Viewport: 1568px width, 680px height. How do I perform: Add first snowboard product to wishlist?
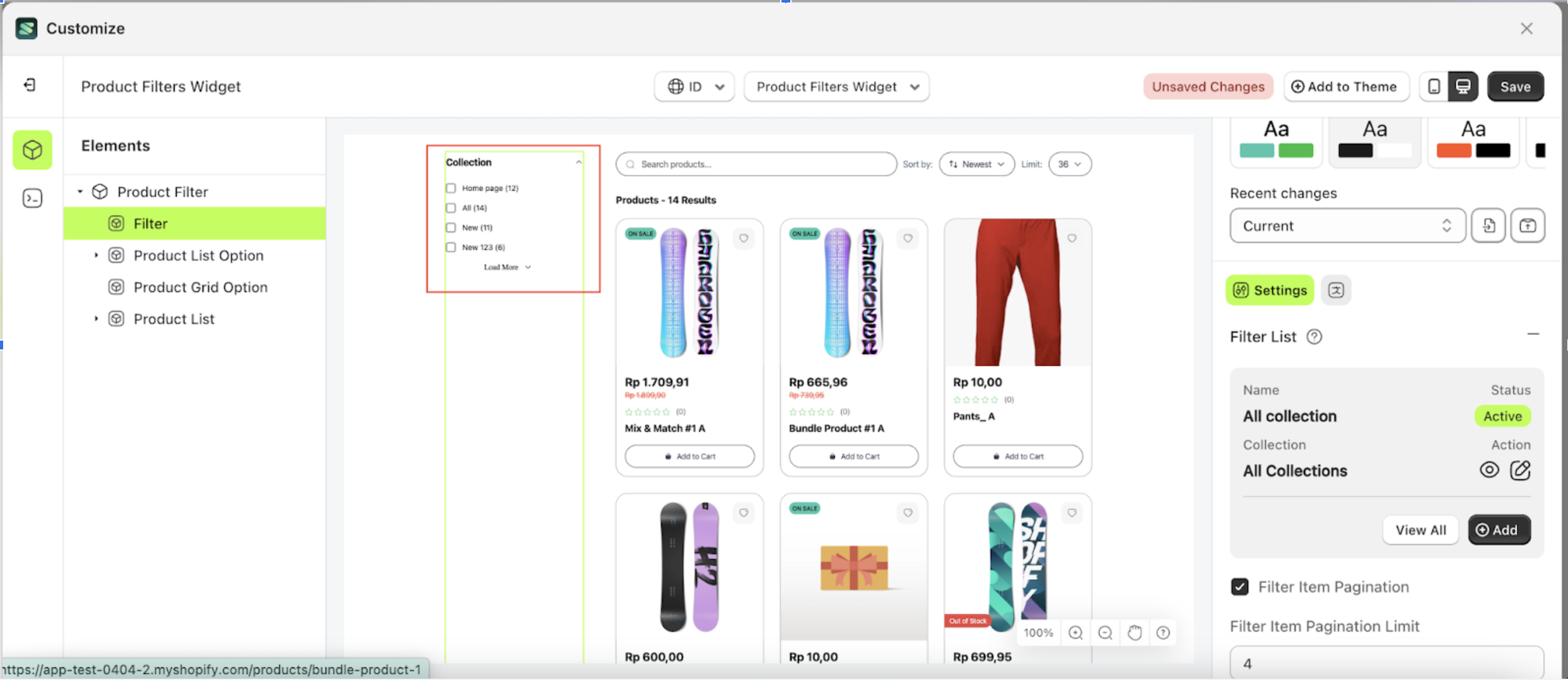pyautogui.click(x=744, y=238)
